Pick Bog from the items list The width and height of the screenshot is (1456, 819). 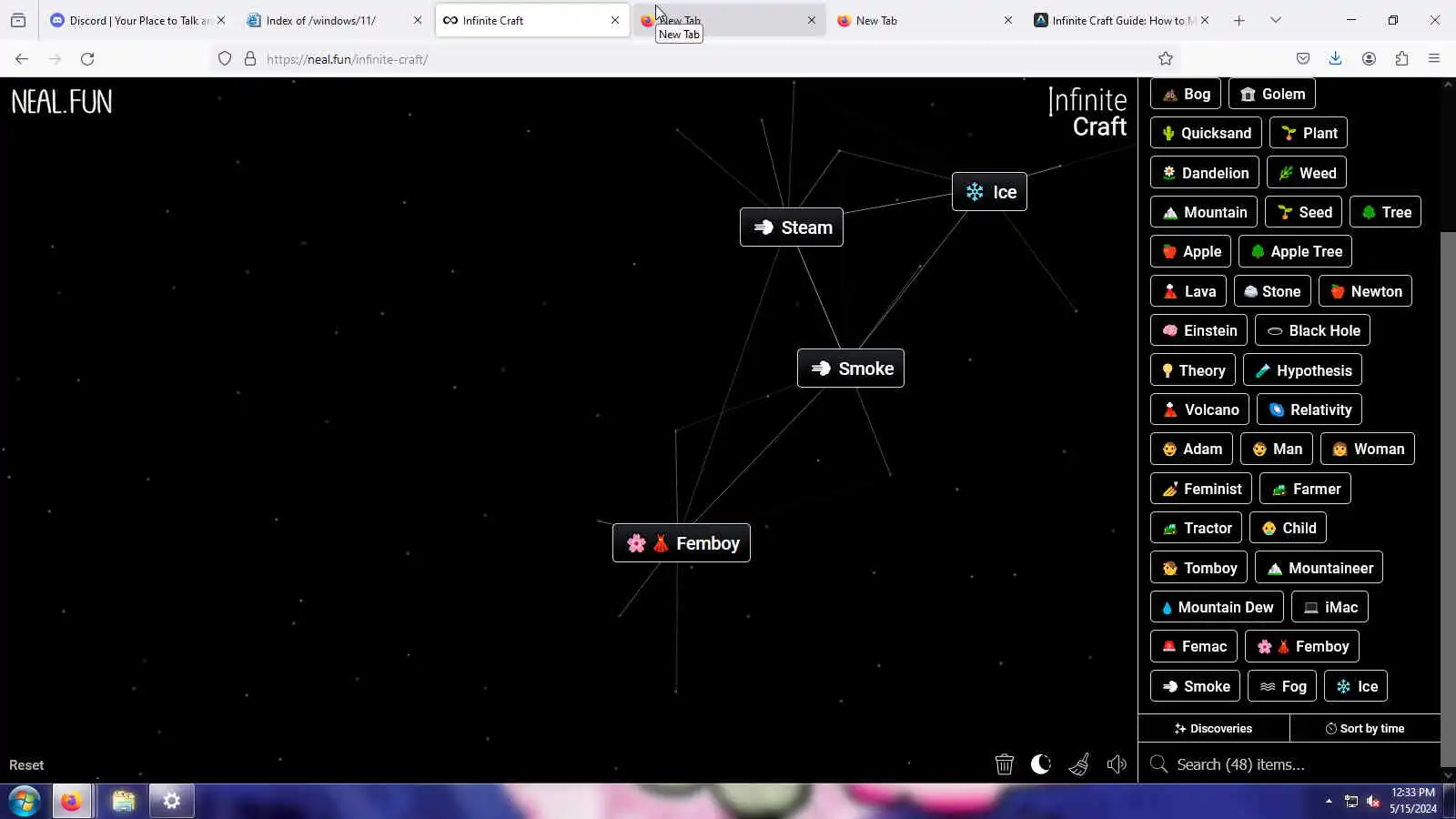click(x=1186, y=94)
